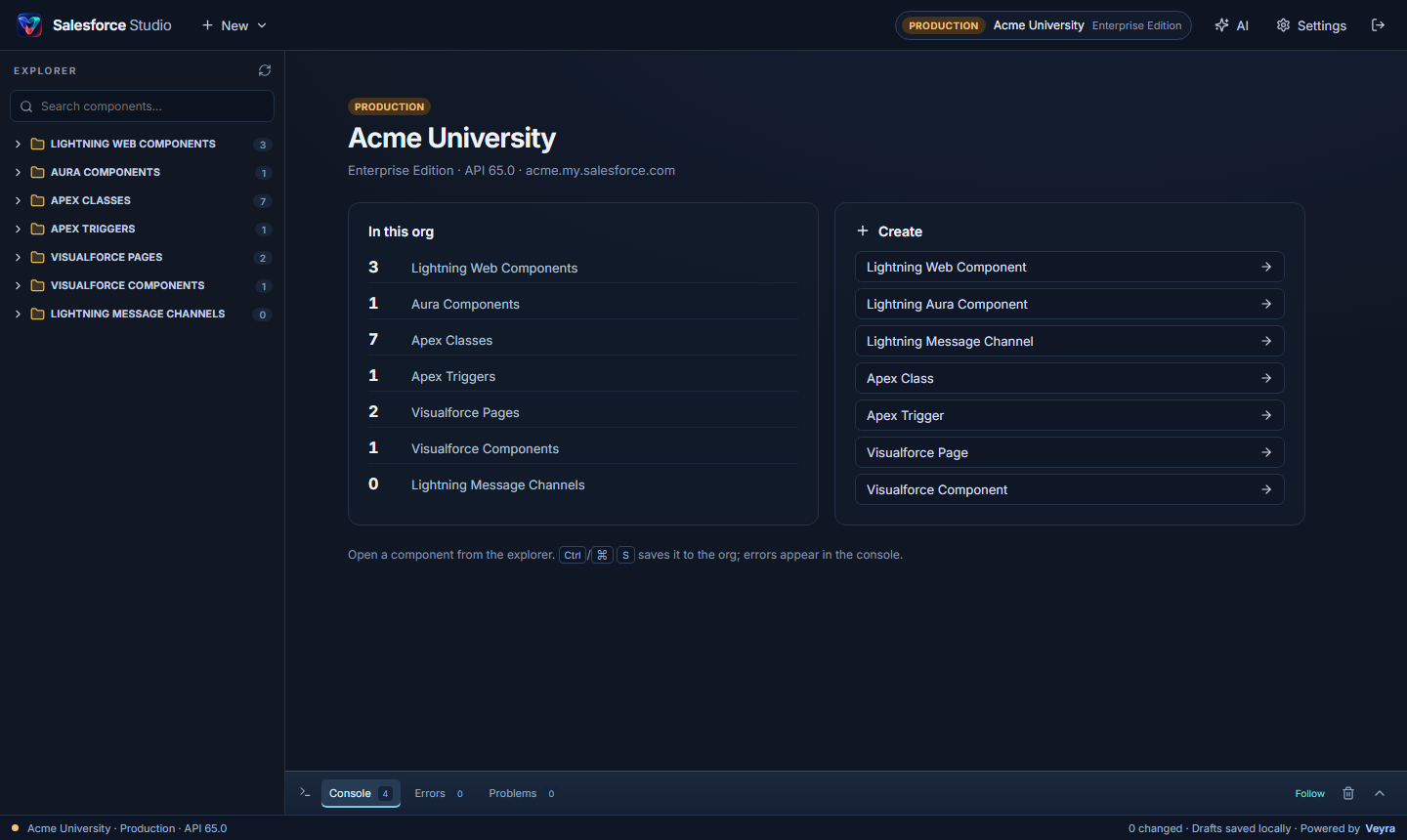Click the arrow on the Visualforce Page row
Image resolution: width=1407 pixels, height=840 pixels.
(1266, 452)
